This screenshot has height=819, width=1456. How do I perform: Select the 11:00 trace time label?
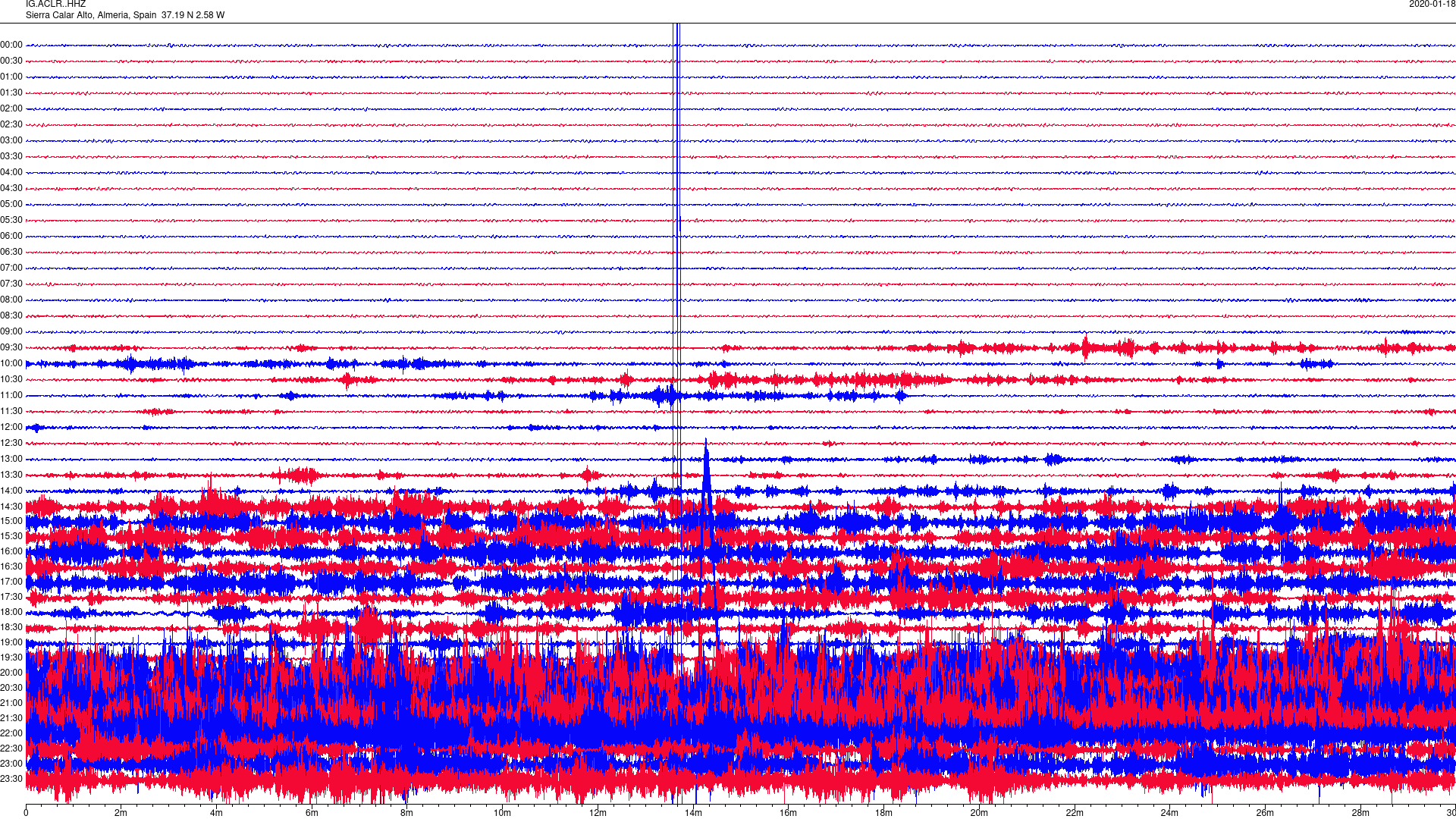coord(11,396)
